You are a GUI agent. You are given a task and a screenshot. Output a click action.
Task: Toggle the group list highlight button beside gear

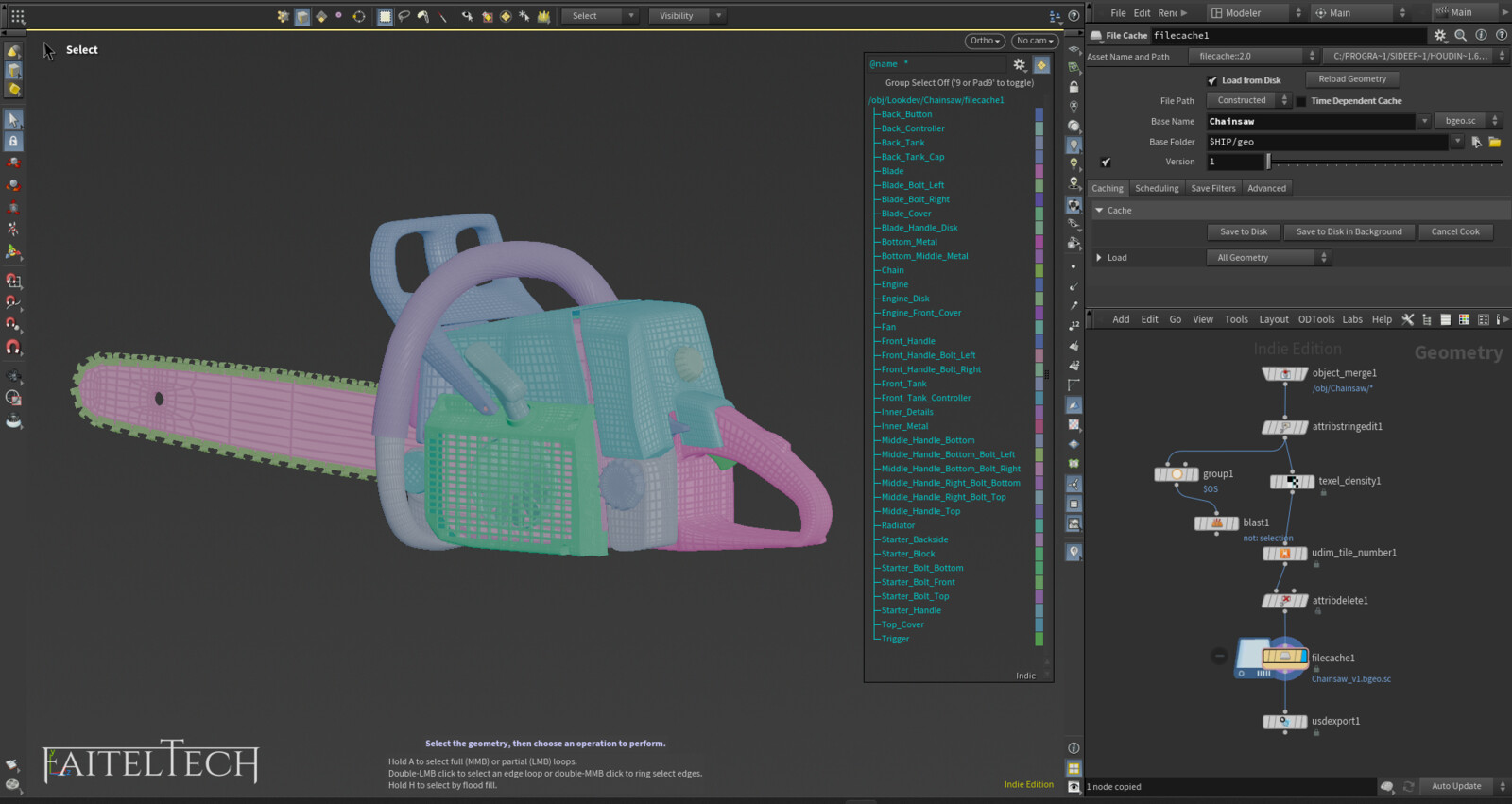[x=1041, y=65]
